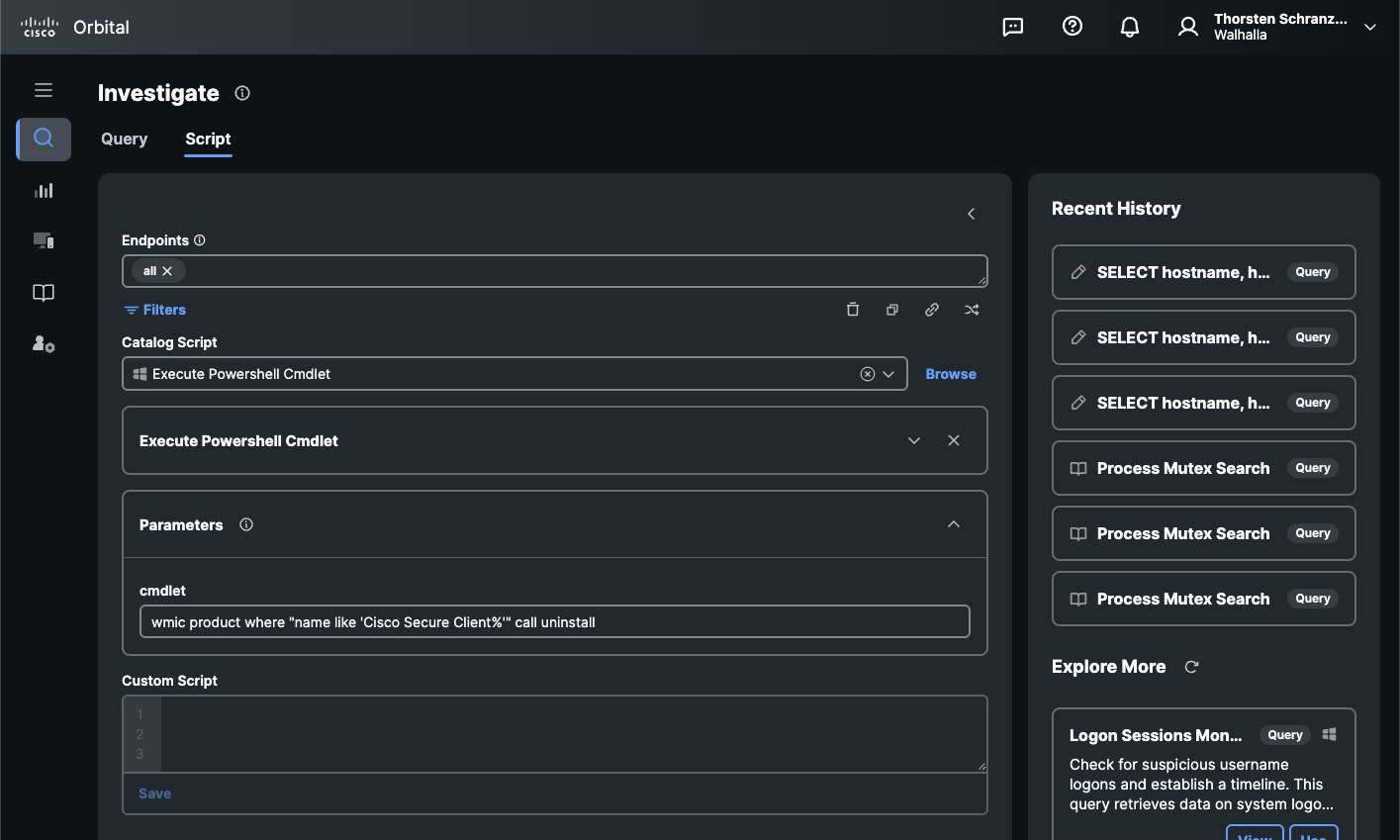Click the 'Catalog Script' label

pos(169,342)
